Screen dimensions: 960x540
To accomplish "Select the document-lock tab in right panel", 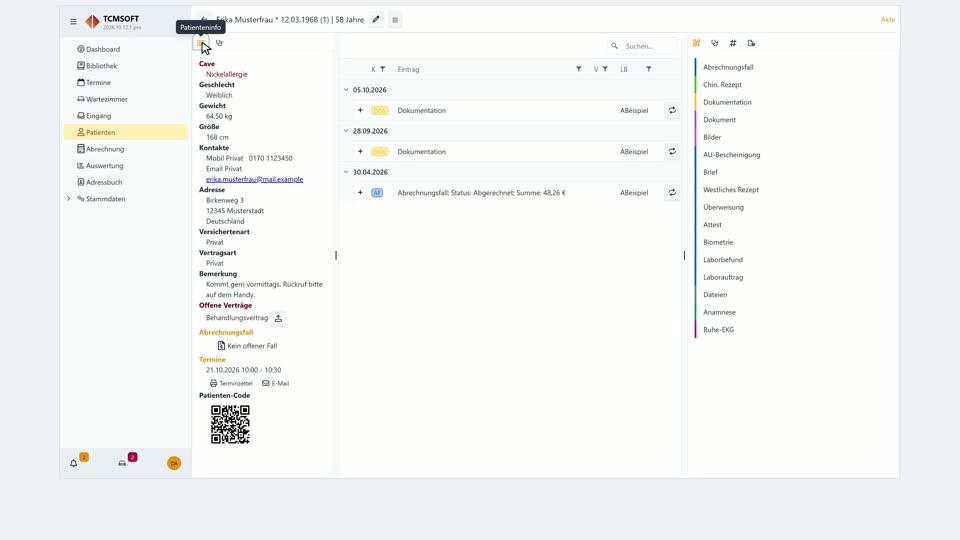I will [x=751, y=43].
